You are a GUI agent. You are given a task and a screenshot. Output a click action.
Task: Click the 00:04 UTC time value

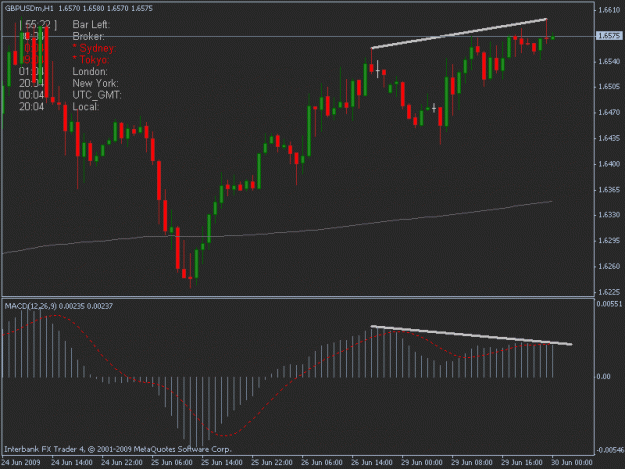click(31, 95)
